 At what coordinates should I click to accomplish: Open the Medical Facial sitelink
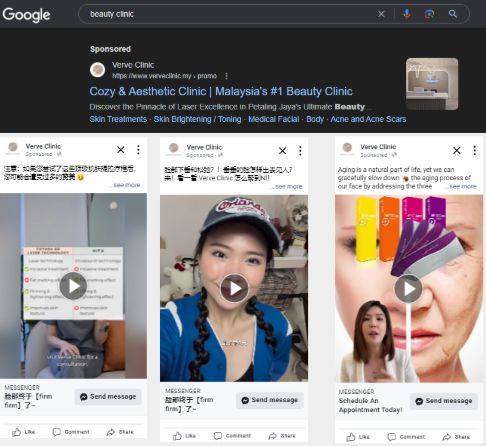click(x=274, y=119)
